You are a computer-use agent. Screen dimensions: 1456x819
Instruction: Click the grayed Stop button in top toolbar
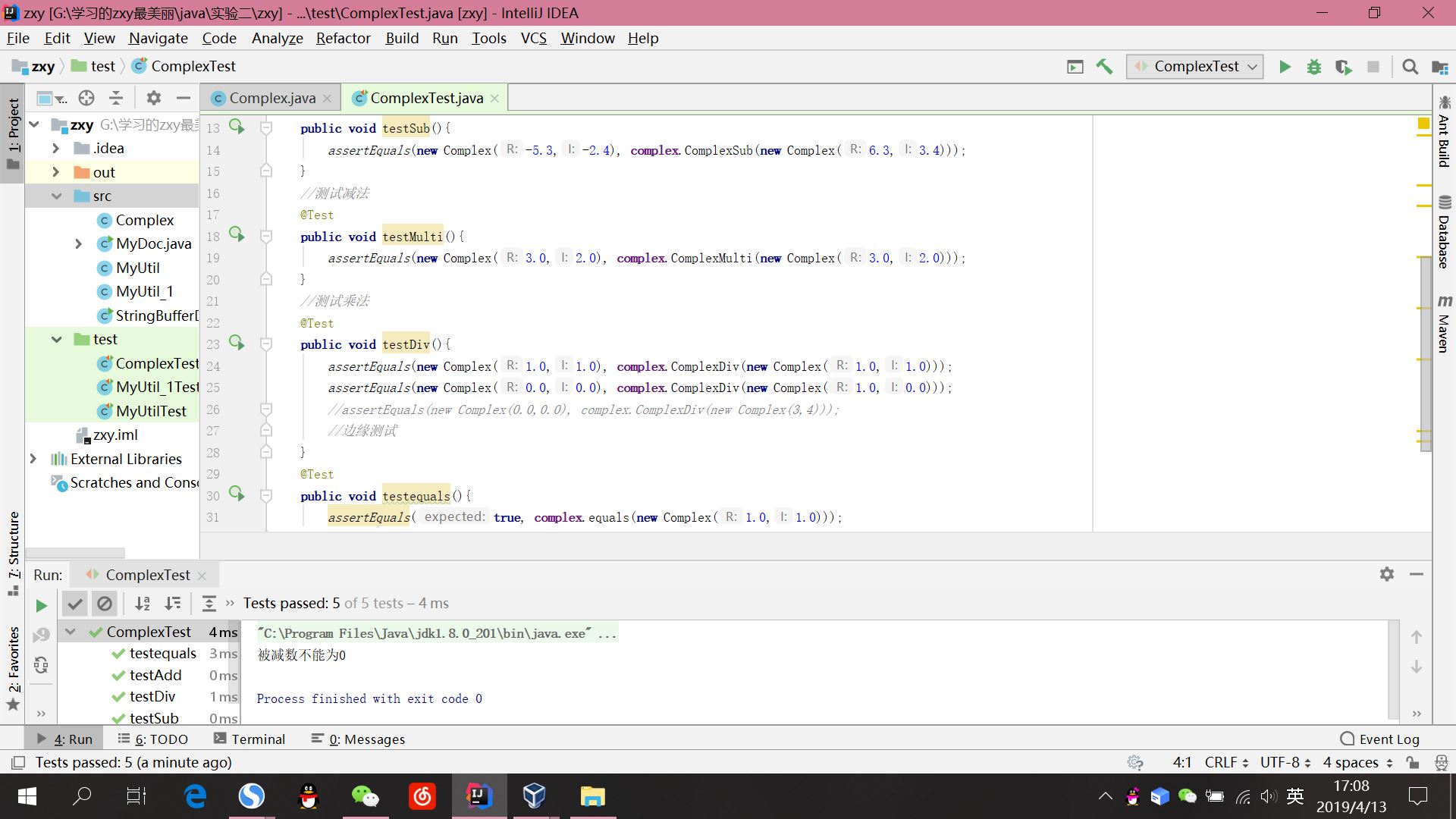coord(1373,67)
